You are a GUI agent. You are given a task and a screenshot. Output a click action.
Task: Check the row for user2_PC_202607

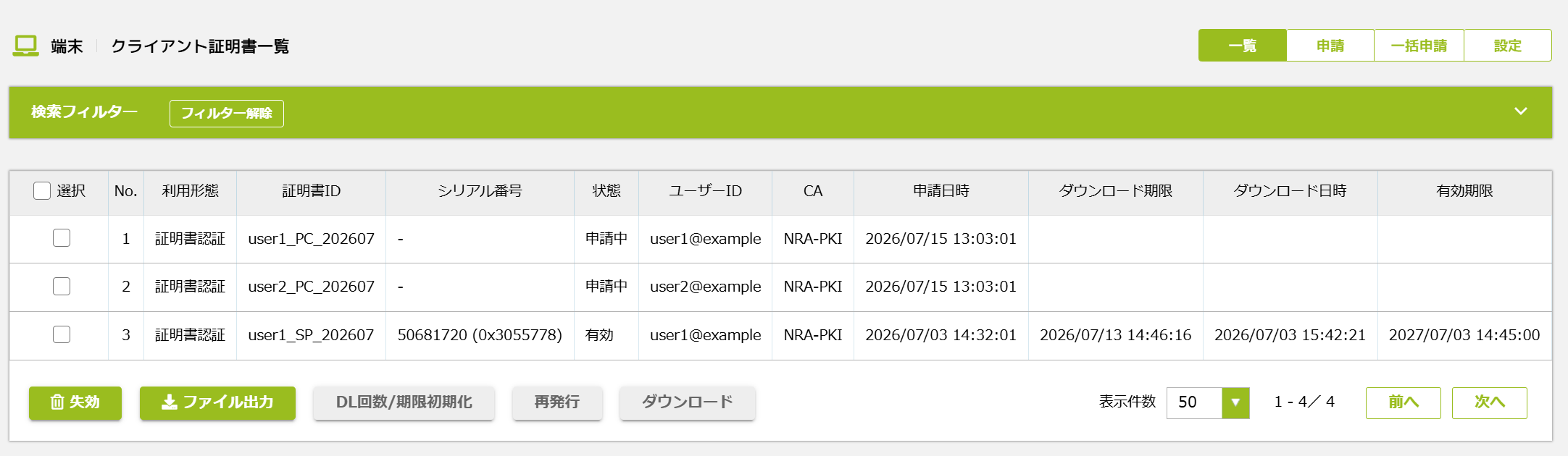(62, 287)
